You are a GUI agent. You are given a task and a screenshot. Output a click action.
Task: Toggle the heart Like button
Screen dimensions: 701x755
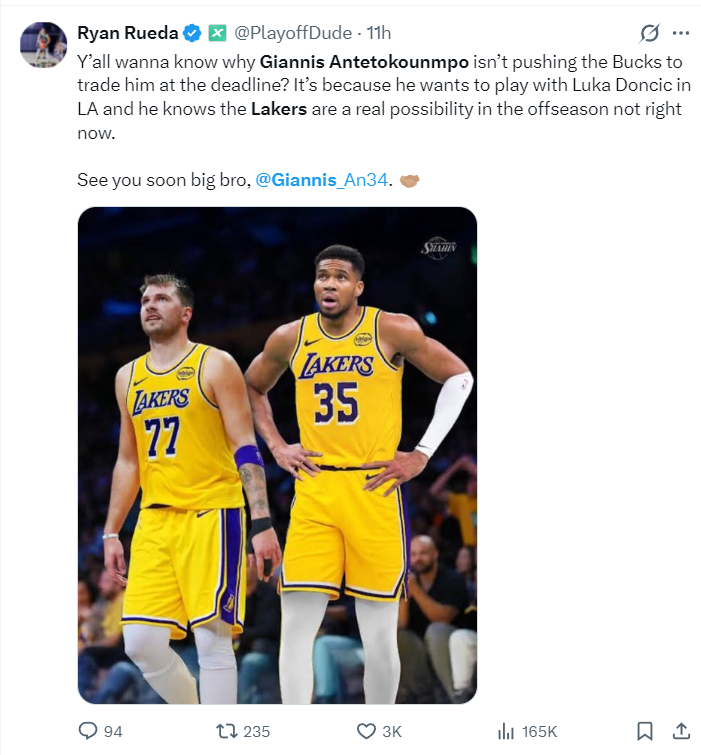(366, 731)
